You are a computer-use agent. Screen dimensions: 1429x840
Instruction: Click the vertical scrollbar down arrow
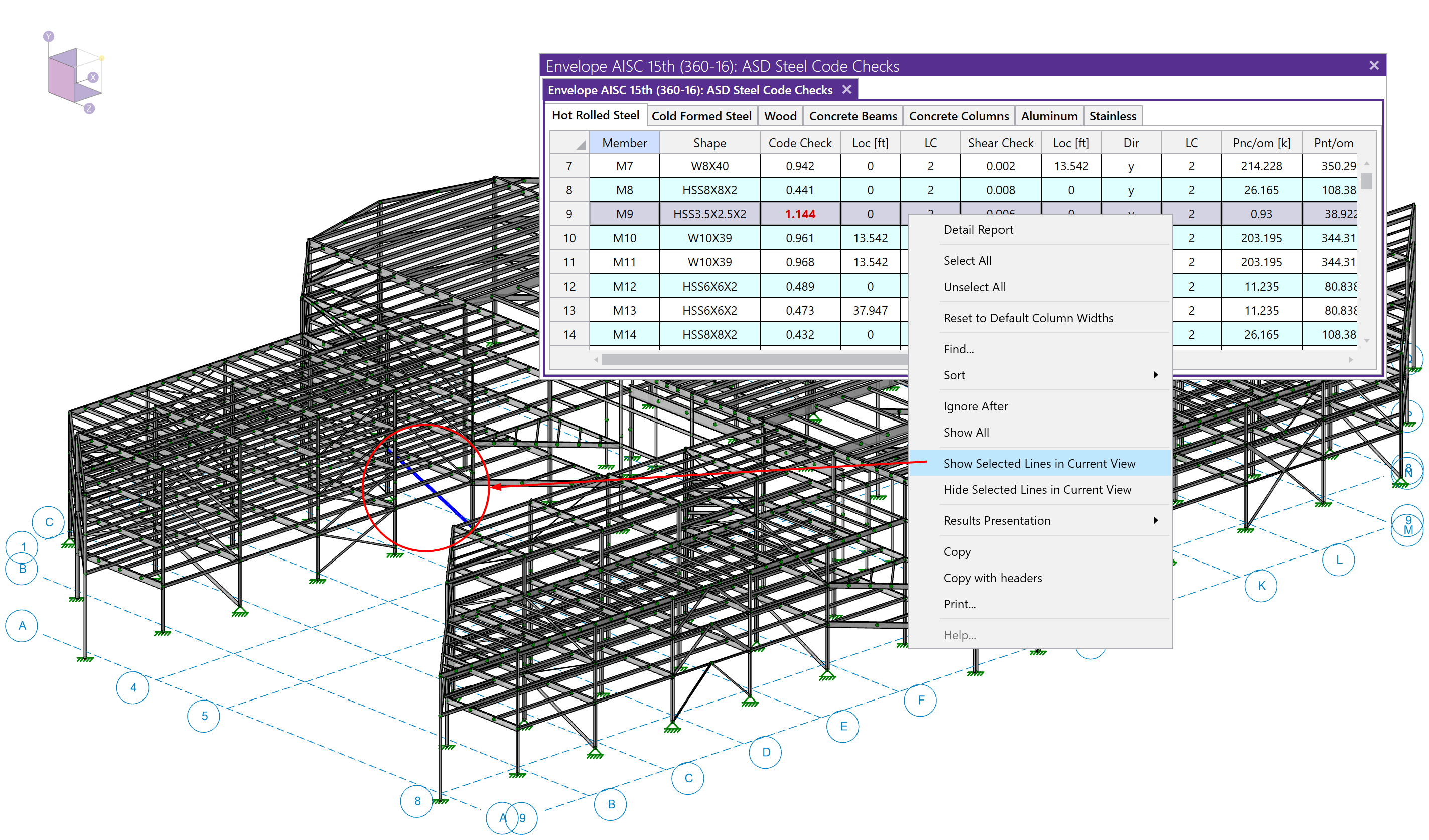tap(1367, 341)
